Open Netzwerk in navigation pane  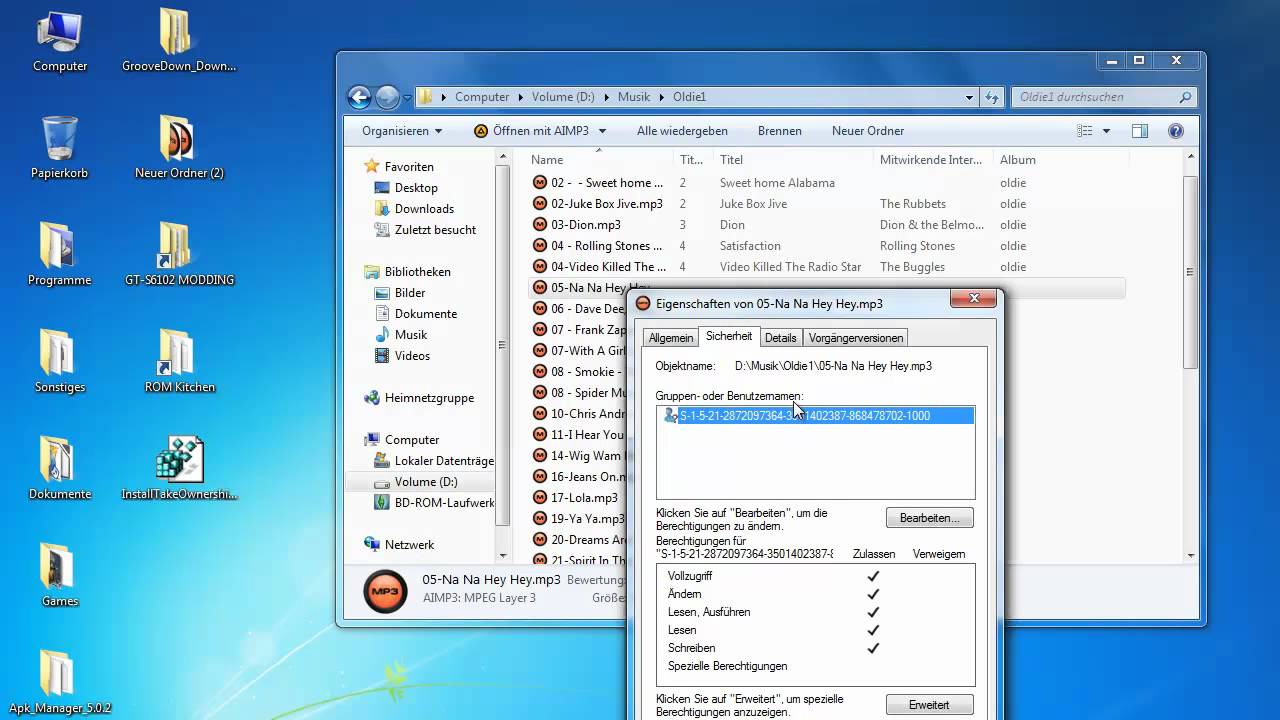[409, 545]
